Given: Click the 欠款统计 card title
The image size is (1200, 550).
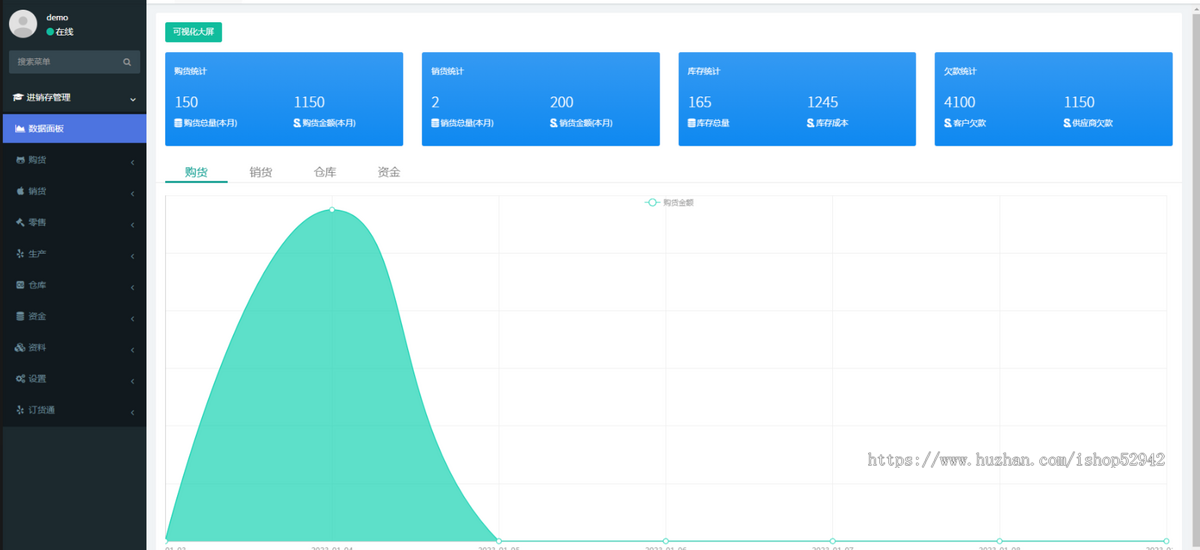Looking at the screenshot, I should click(x=960, y=72).
